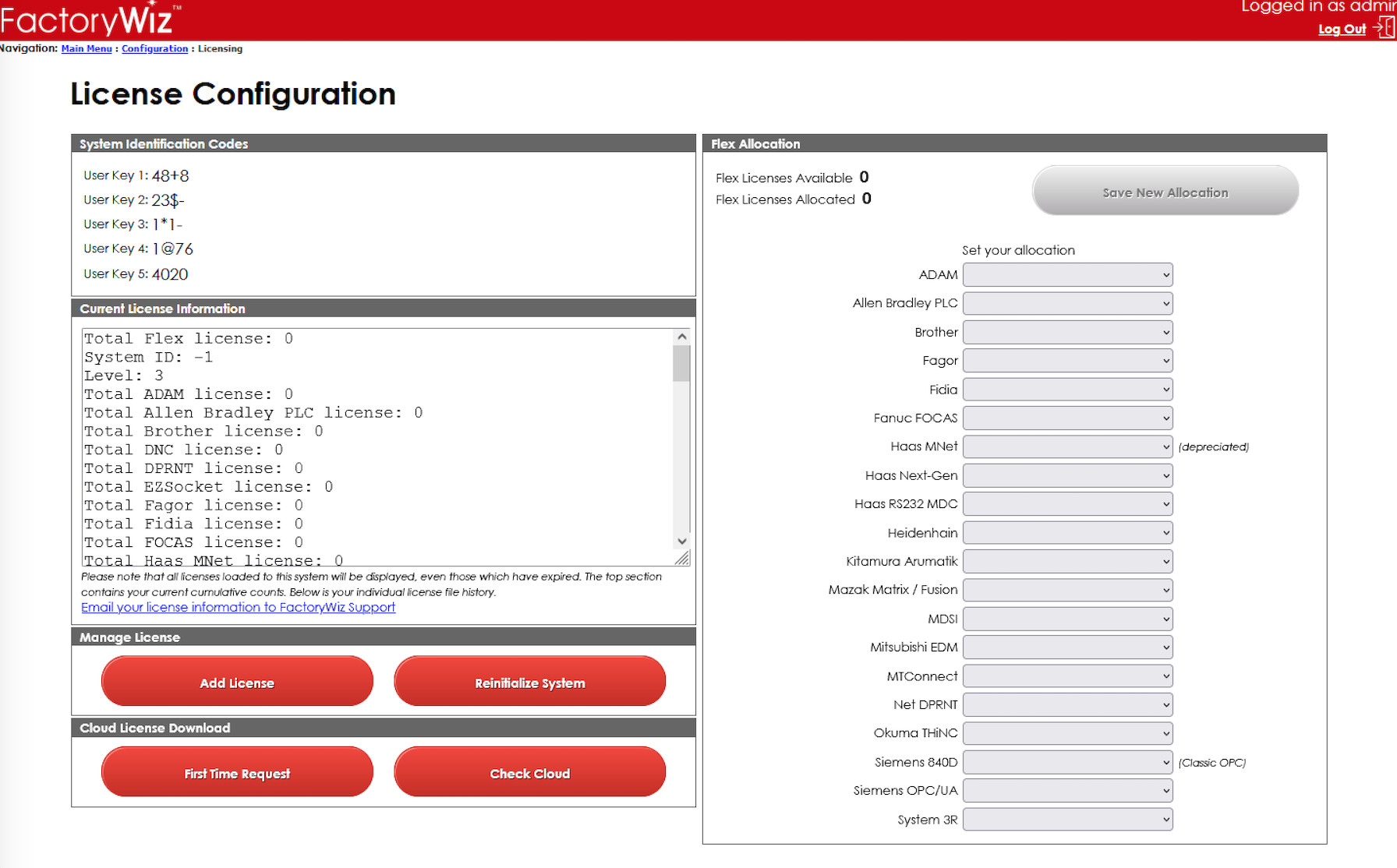Expand the Heidenhain allocation dropdown

tap(1067, 533)
